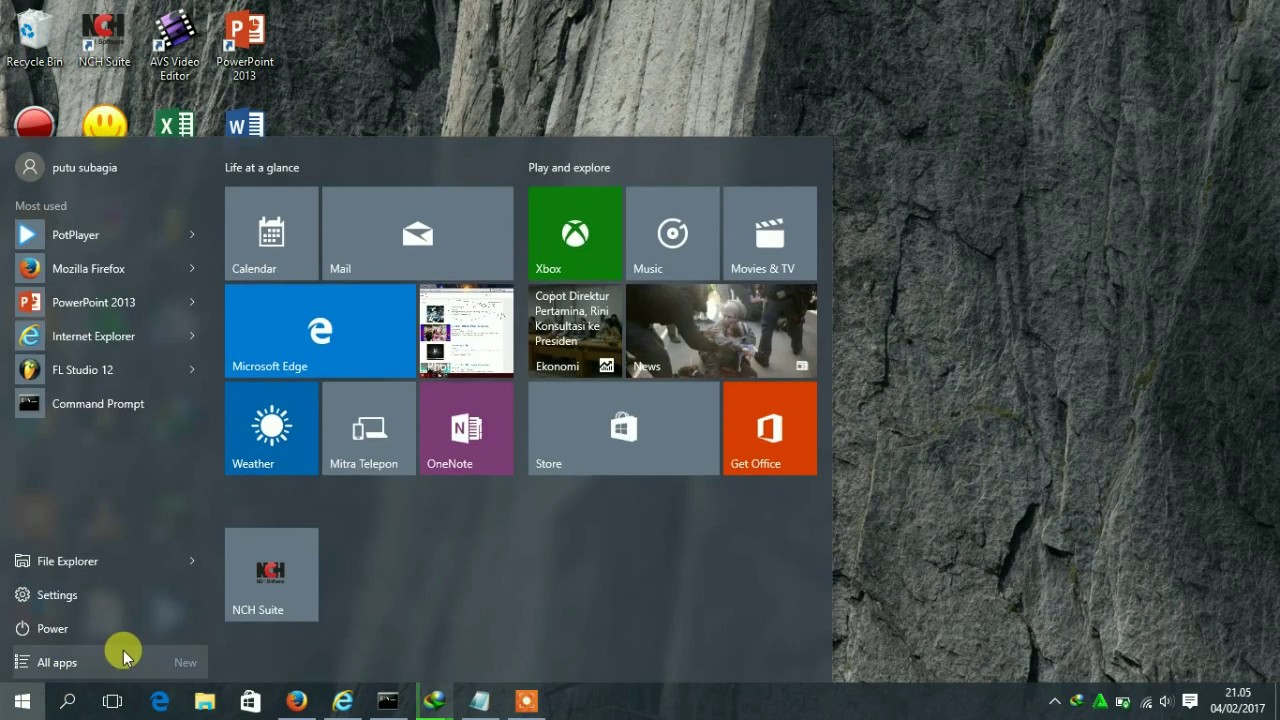Expand Mozilla Firefox jump list arrow
This screenshot has width=1280, height=720.
click(192, 268)
